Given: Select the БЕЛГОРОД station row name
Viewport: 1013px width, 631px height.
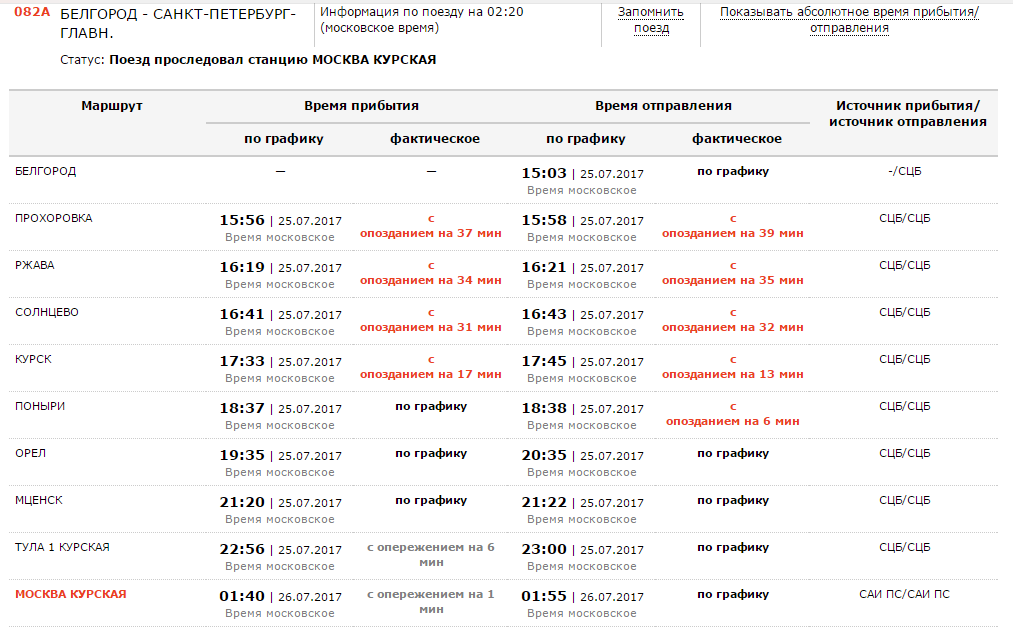Looking at the screenshot, I should [x=46, y=171].
